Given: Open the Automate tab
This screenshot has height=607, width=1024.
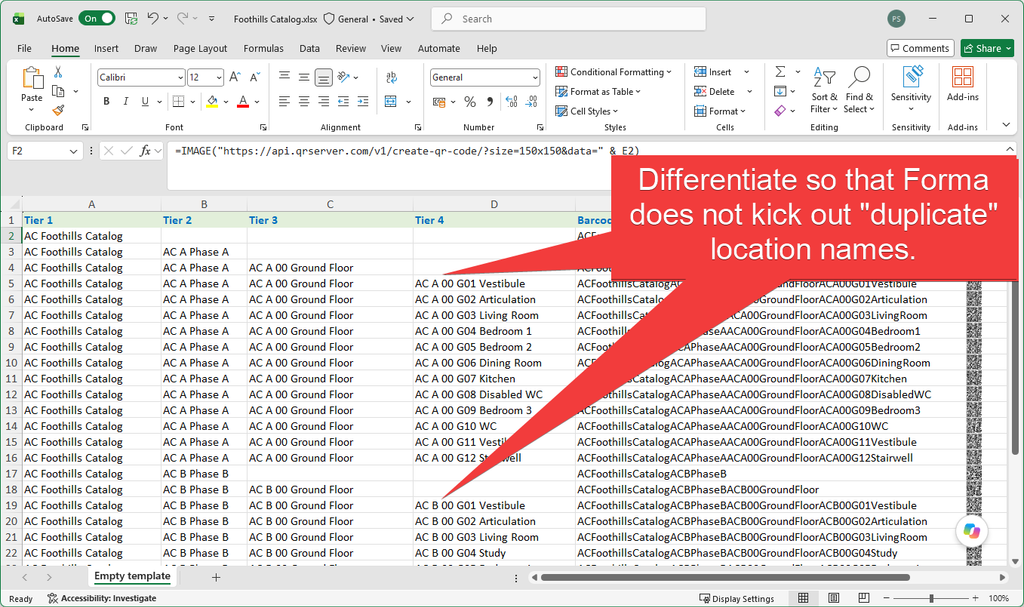Looking at the screenshot, I should 439,48.
